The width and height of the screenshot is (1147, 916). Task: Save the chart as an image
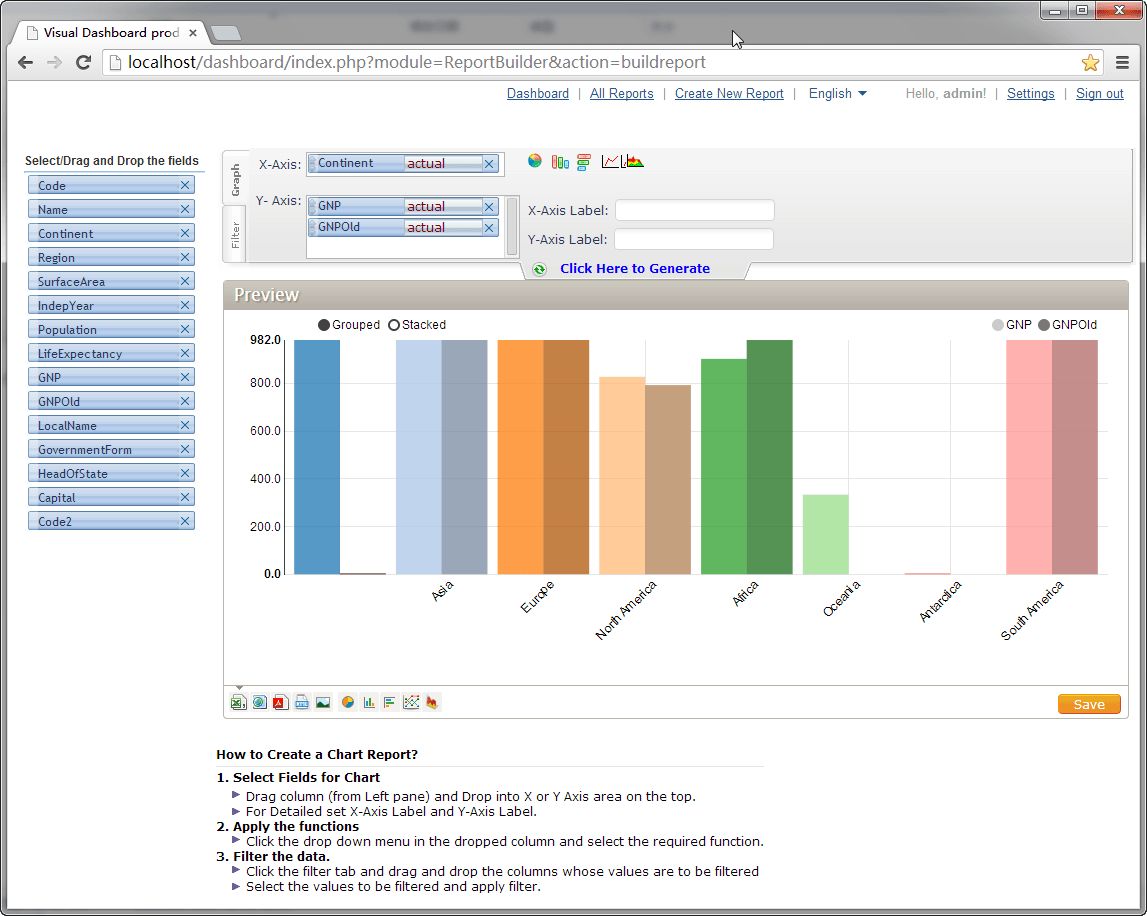[x=322, y=702]
